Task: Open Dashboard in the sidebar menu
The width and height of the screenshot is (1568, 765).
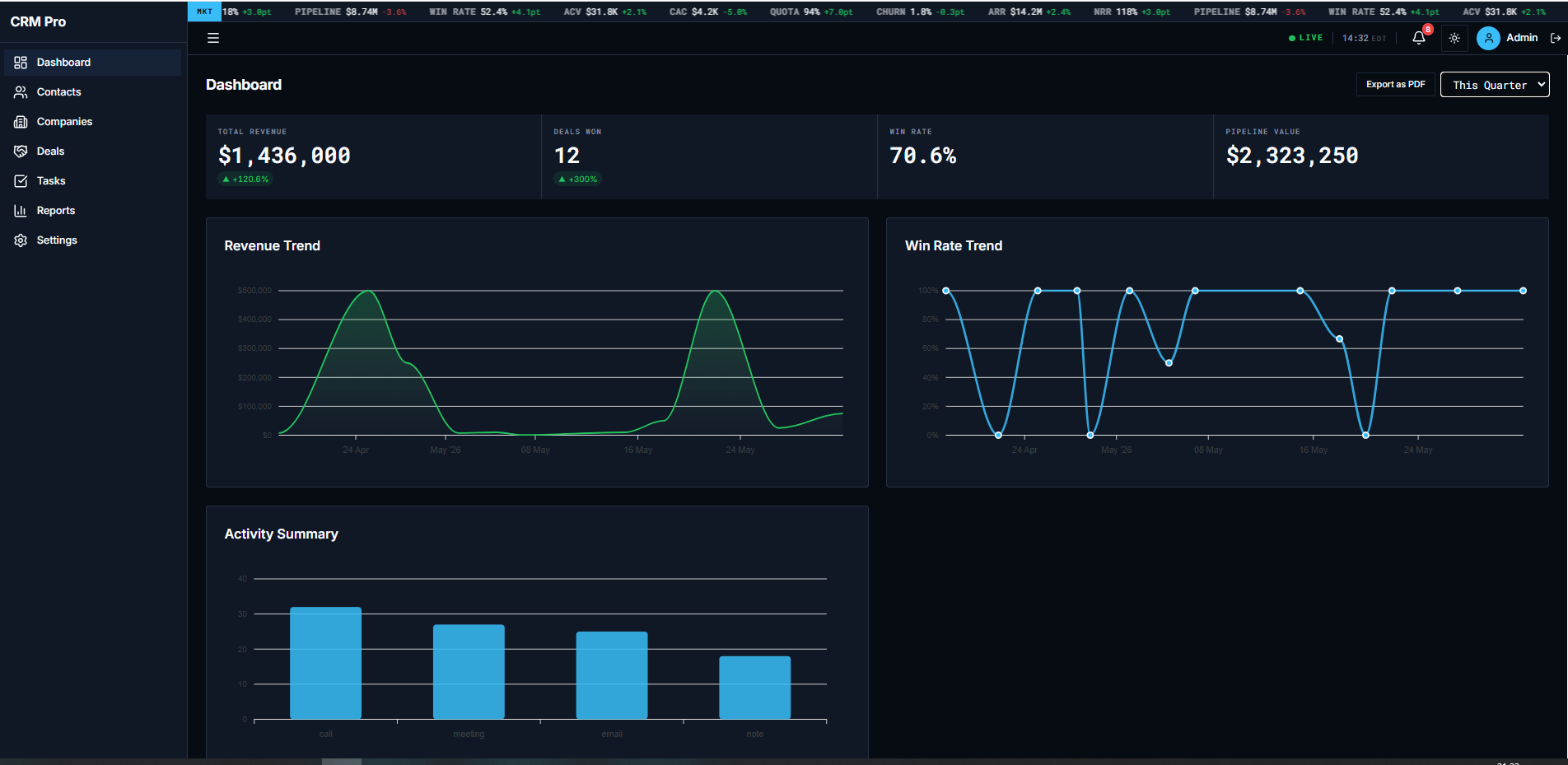Action: pos(92,63)
